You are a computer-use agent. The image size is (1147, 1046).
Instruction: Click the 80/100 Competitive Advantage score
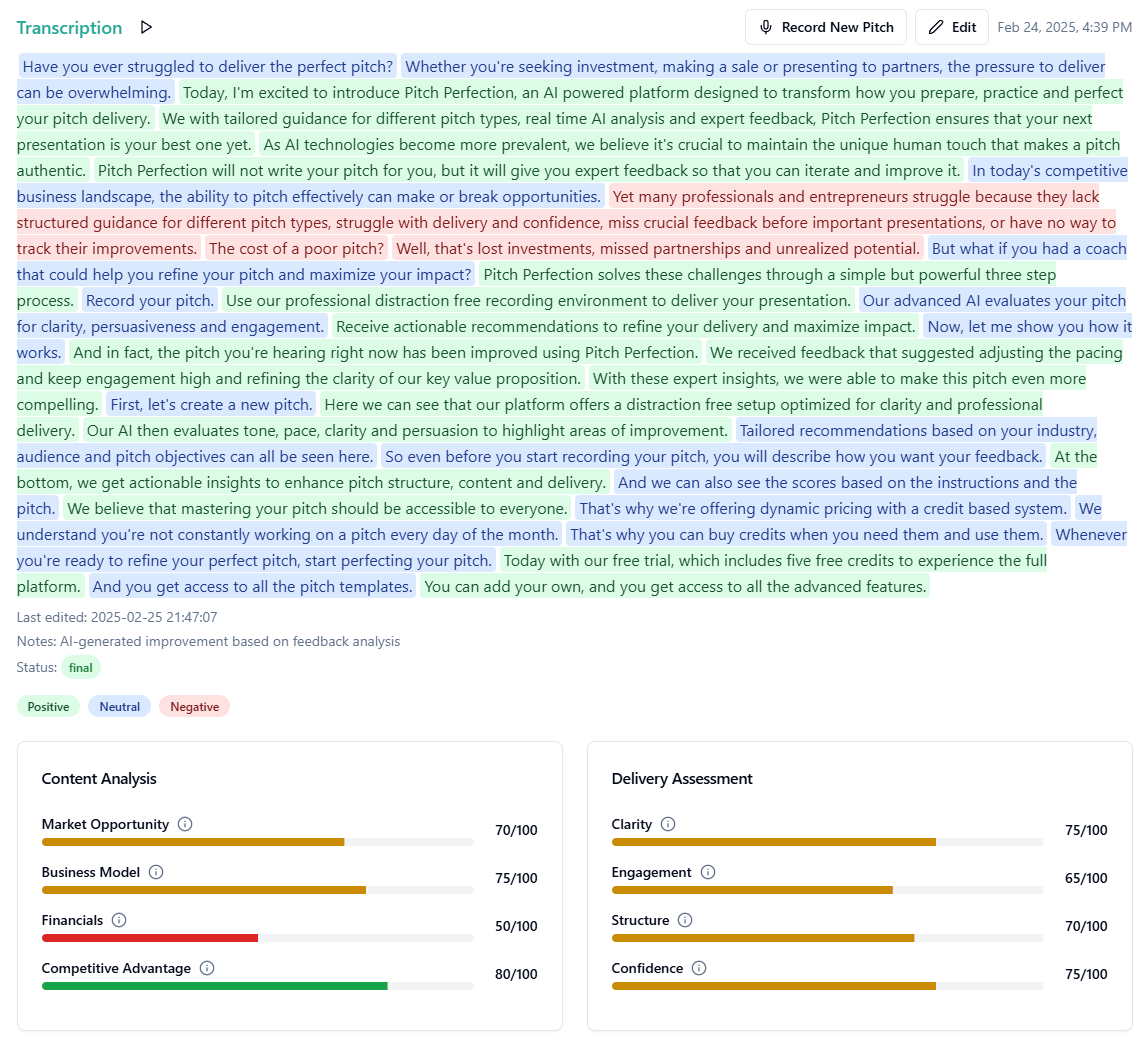coord(516,974)
